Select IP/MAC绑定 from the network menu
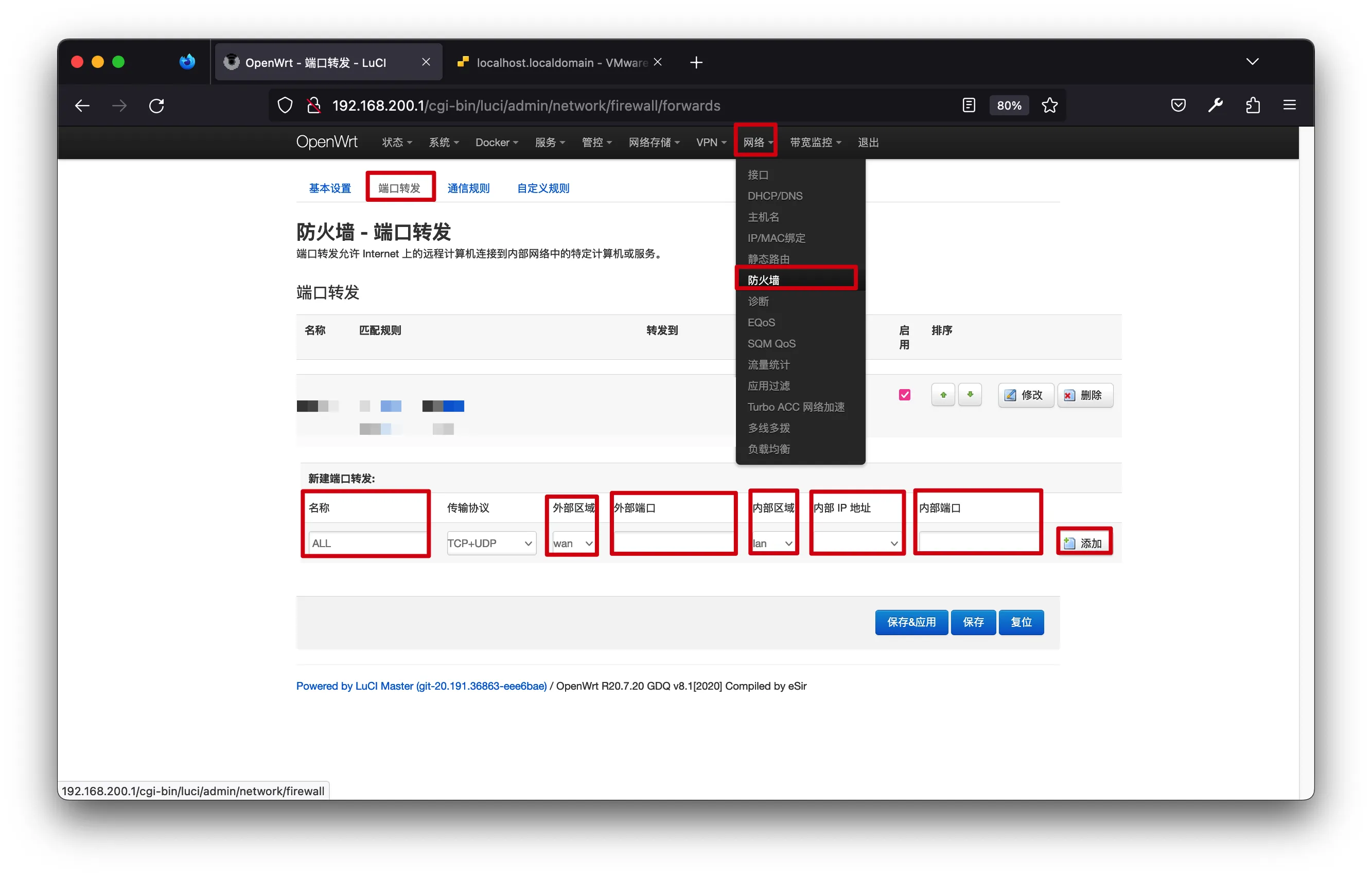 800,238
